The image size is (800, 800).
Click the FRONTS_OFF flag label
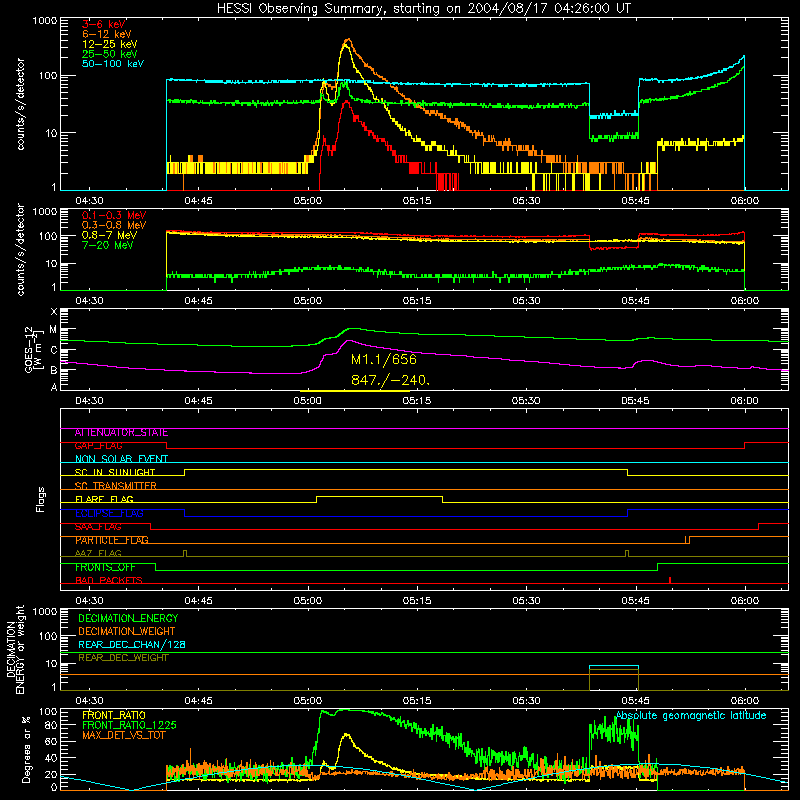click(x=105, y=567)
